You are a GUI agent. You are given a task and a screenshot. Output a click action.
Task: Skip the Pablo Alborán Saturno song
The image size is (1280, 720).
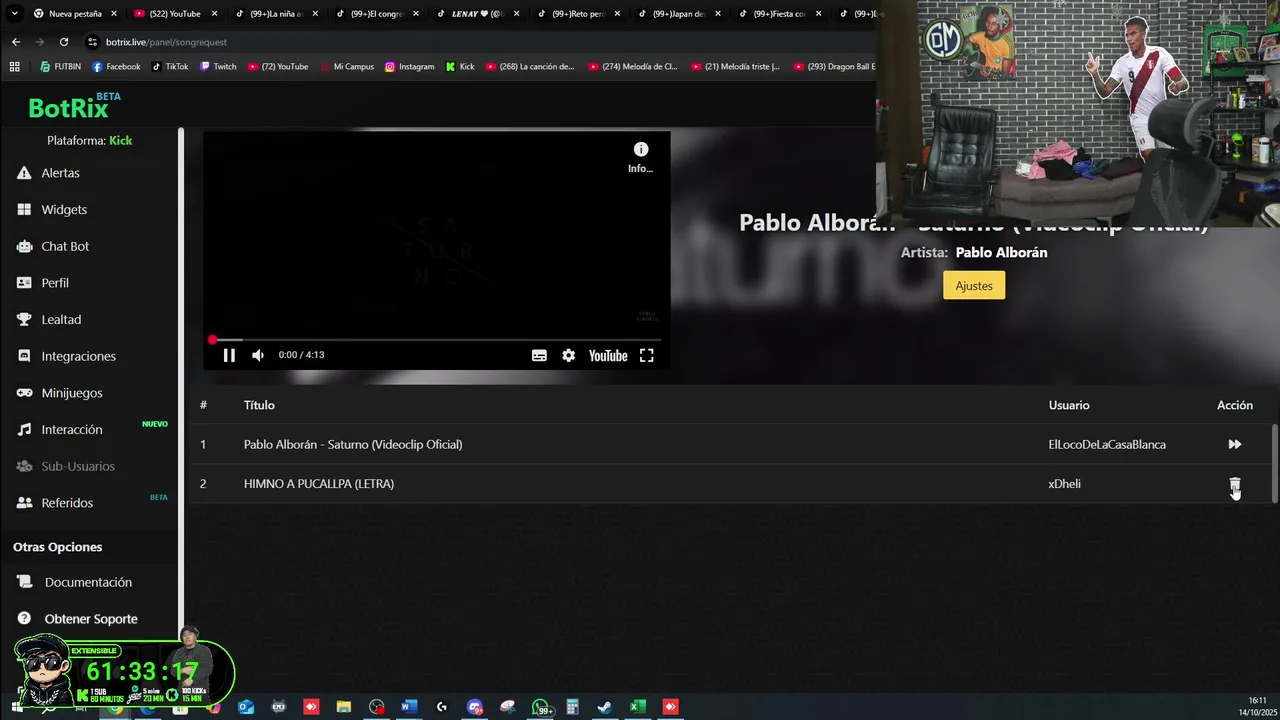[1235, 444]
